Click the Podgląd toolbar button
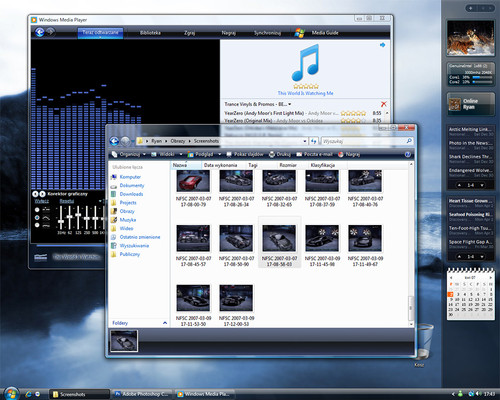Screen dimensions: 500x400 pyautogui.click(x=200, y=154)
